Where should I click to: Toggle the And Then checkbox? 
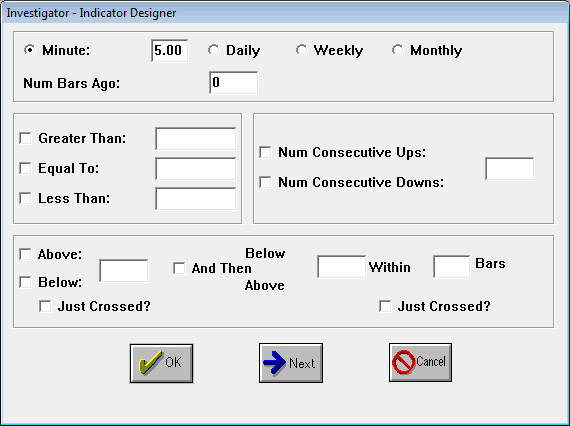click(x=179, y=269)
